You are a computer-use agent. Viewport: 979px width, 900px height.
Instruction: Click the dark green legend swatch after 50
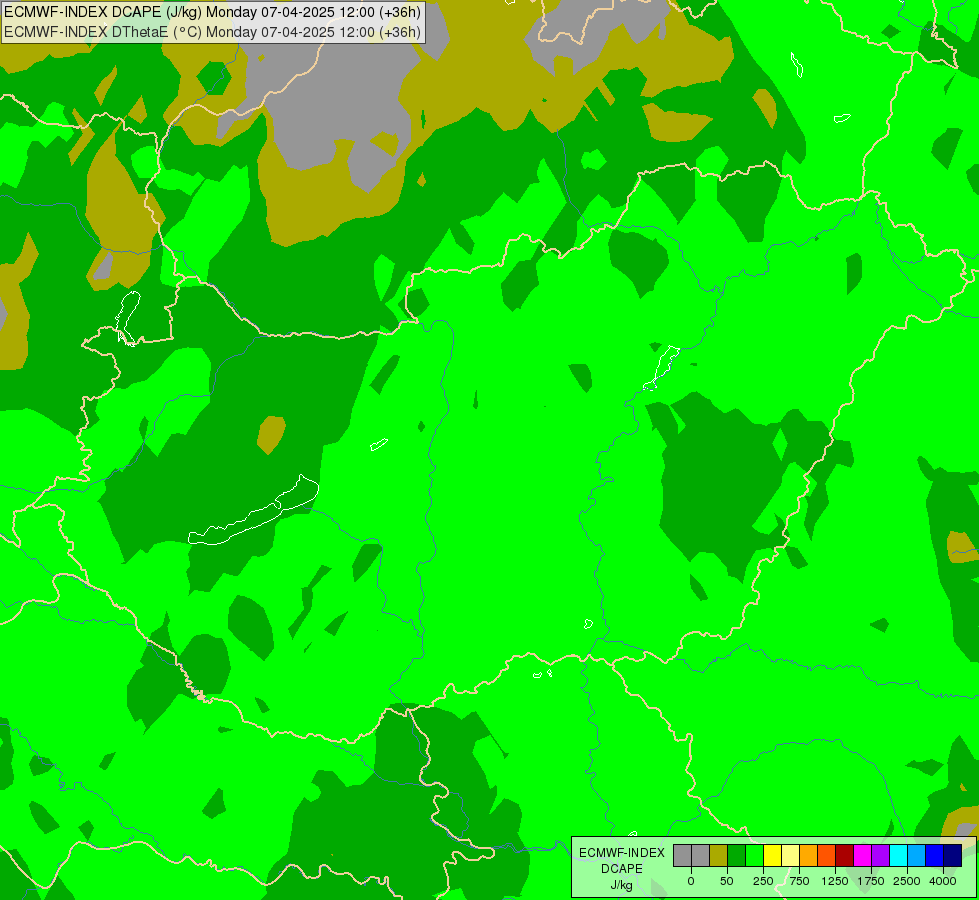point(737,856)
